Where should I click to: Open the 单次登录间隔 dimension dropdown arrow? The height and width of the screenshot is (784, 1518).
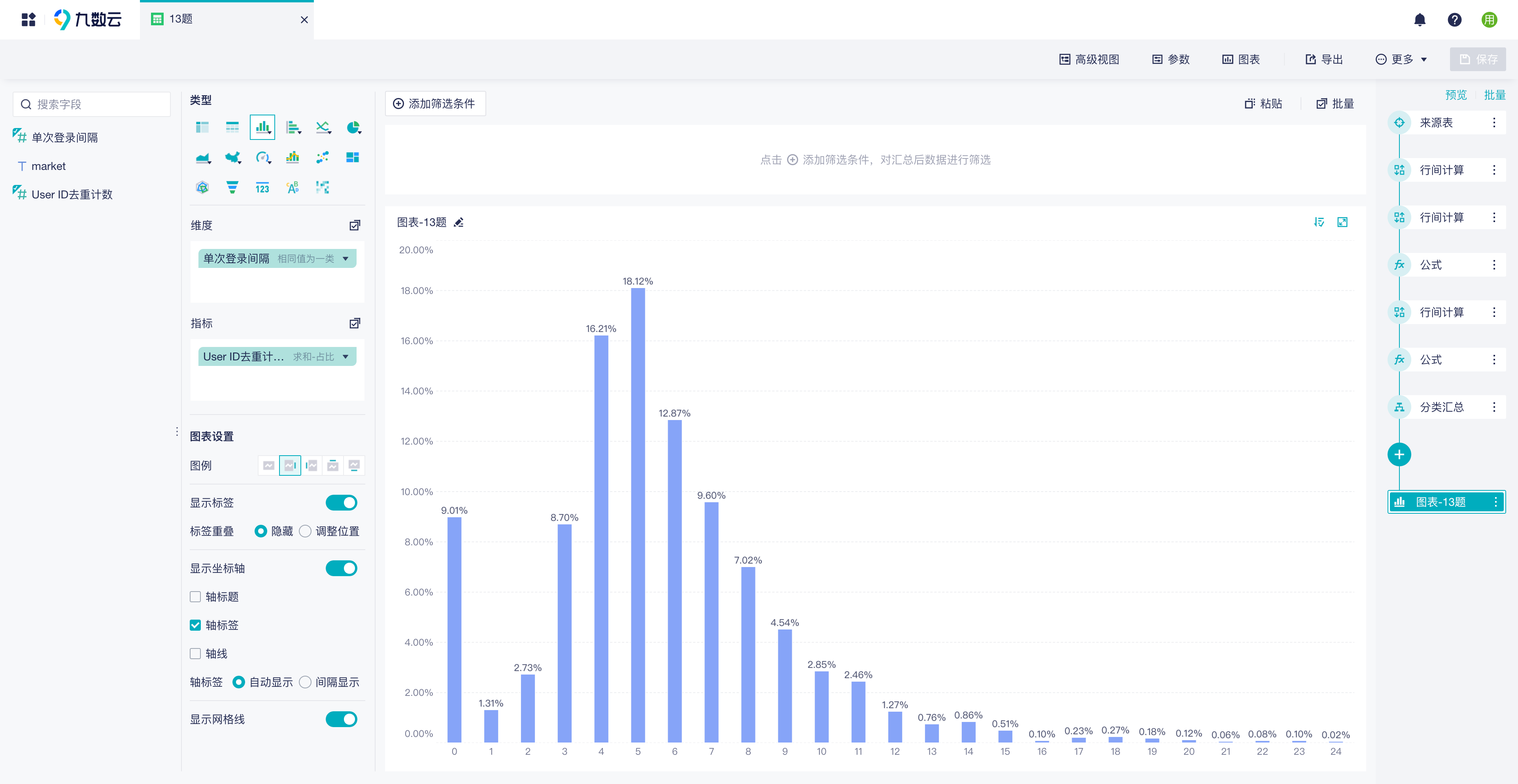click(x=346, y=258)
